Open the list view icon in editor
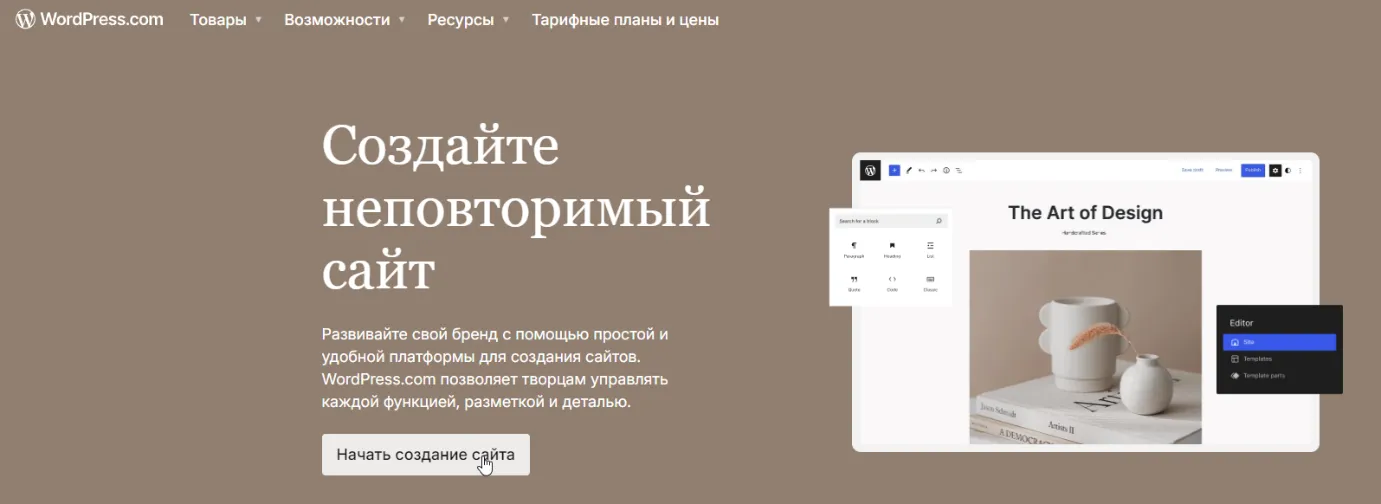This screenshot has height=504, width=1381. (958, 171)
